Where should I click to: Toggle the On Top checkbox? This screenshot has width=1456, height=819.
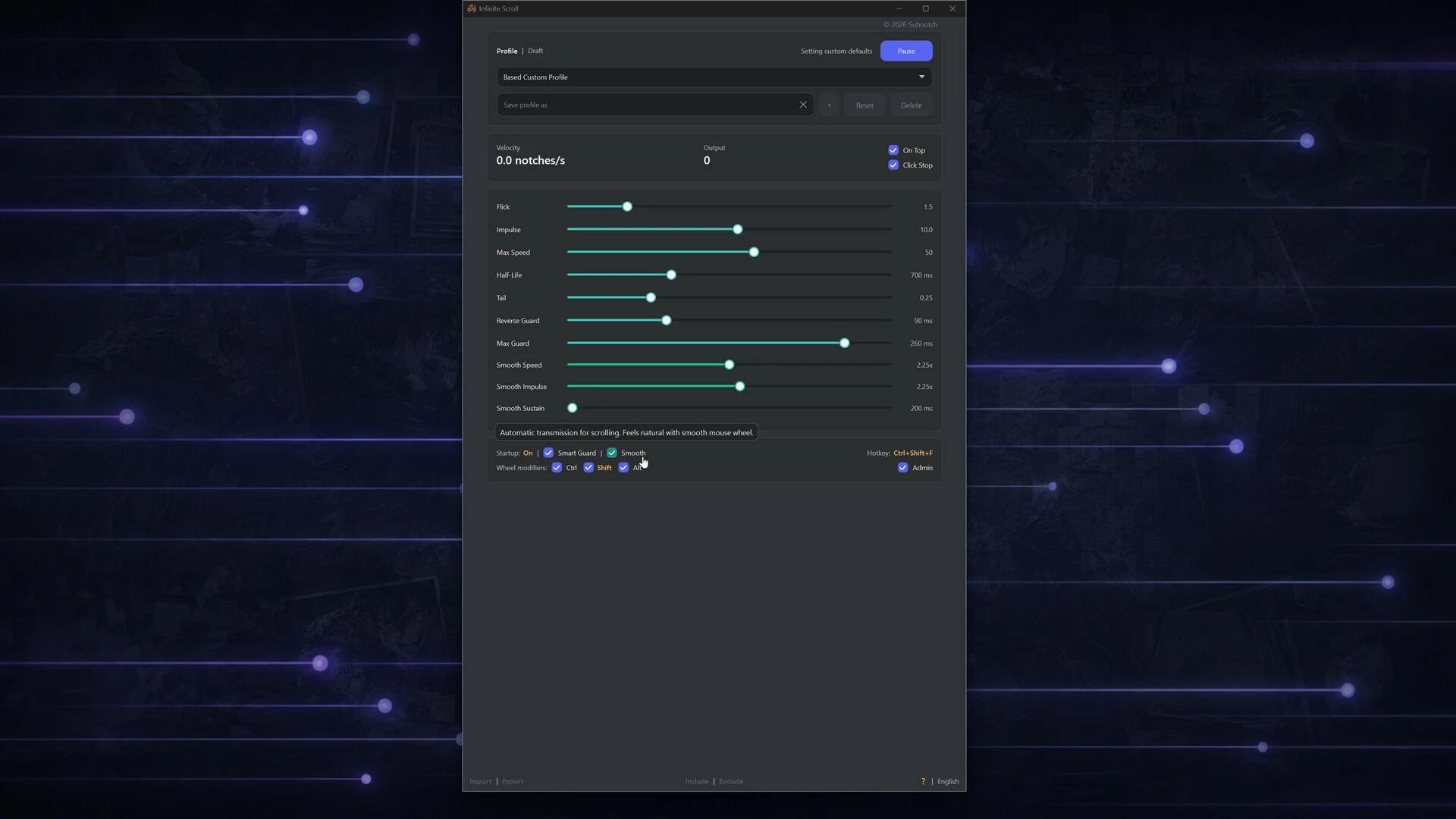(893, 150)
